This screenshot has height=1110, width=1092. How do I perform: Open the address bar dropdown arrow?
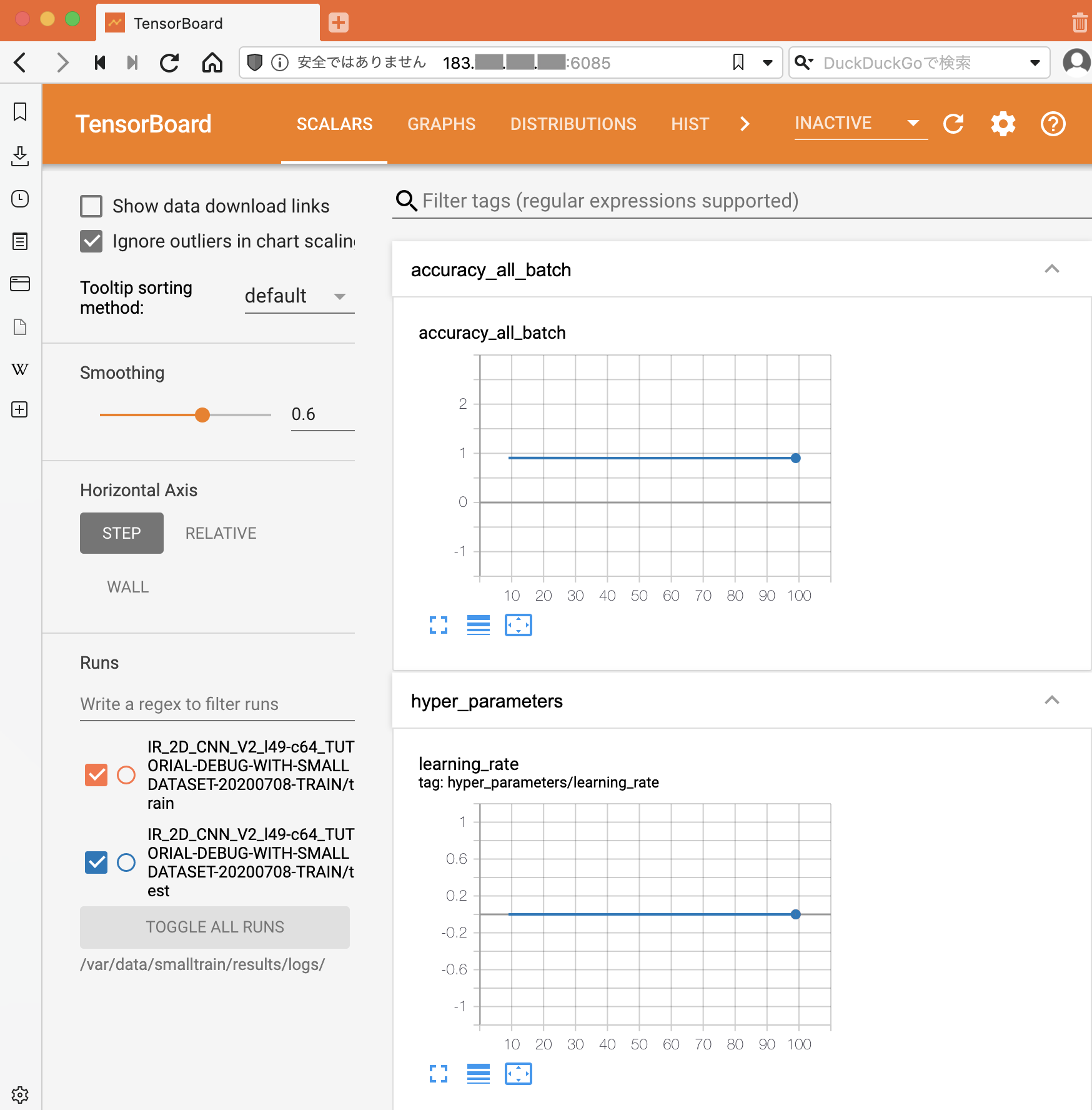(768, 62)
